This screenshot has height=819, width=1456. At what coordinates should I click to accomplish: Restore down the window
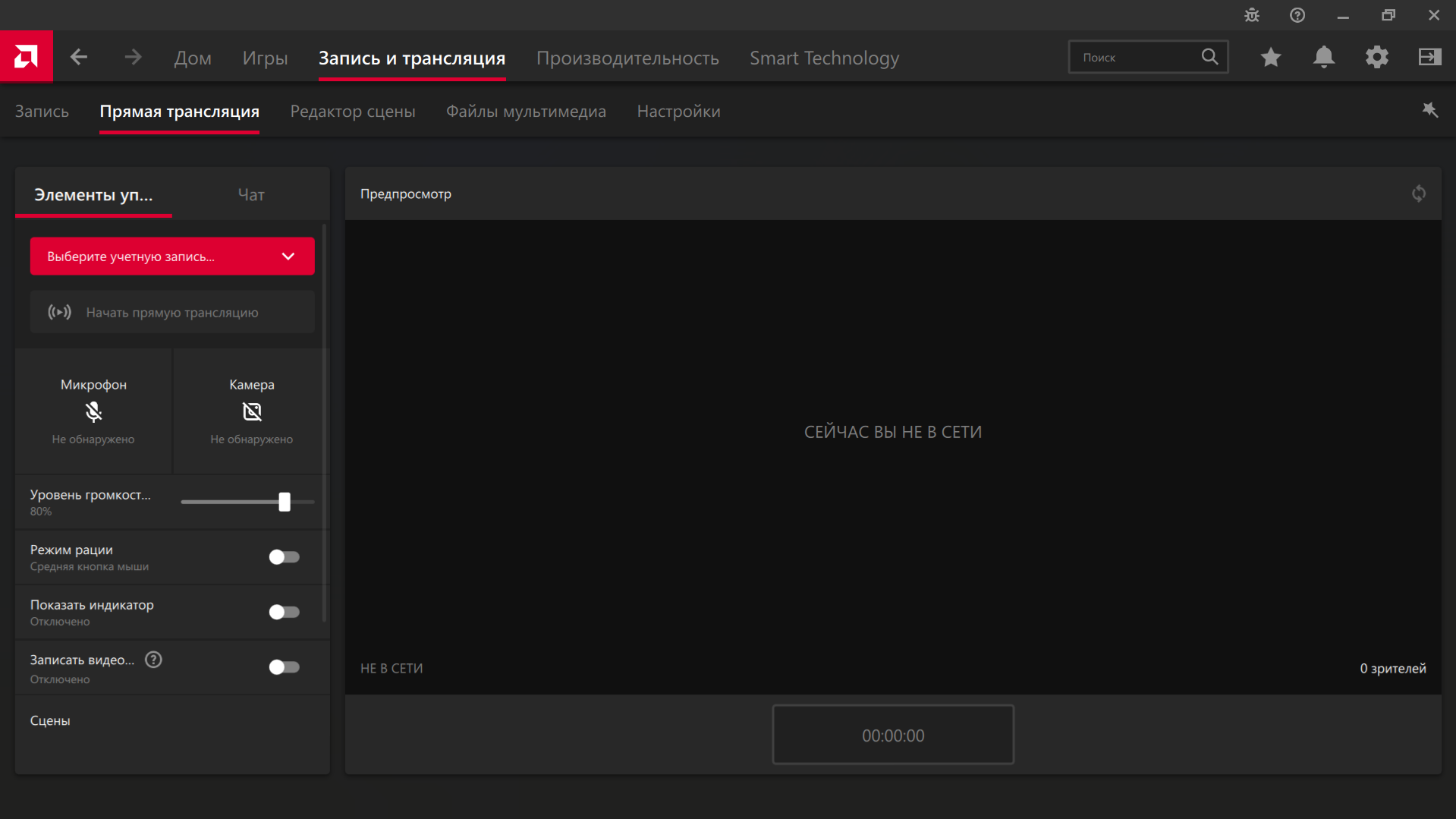1388,15
